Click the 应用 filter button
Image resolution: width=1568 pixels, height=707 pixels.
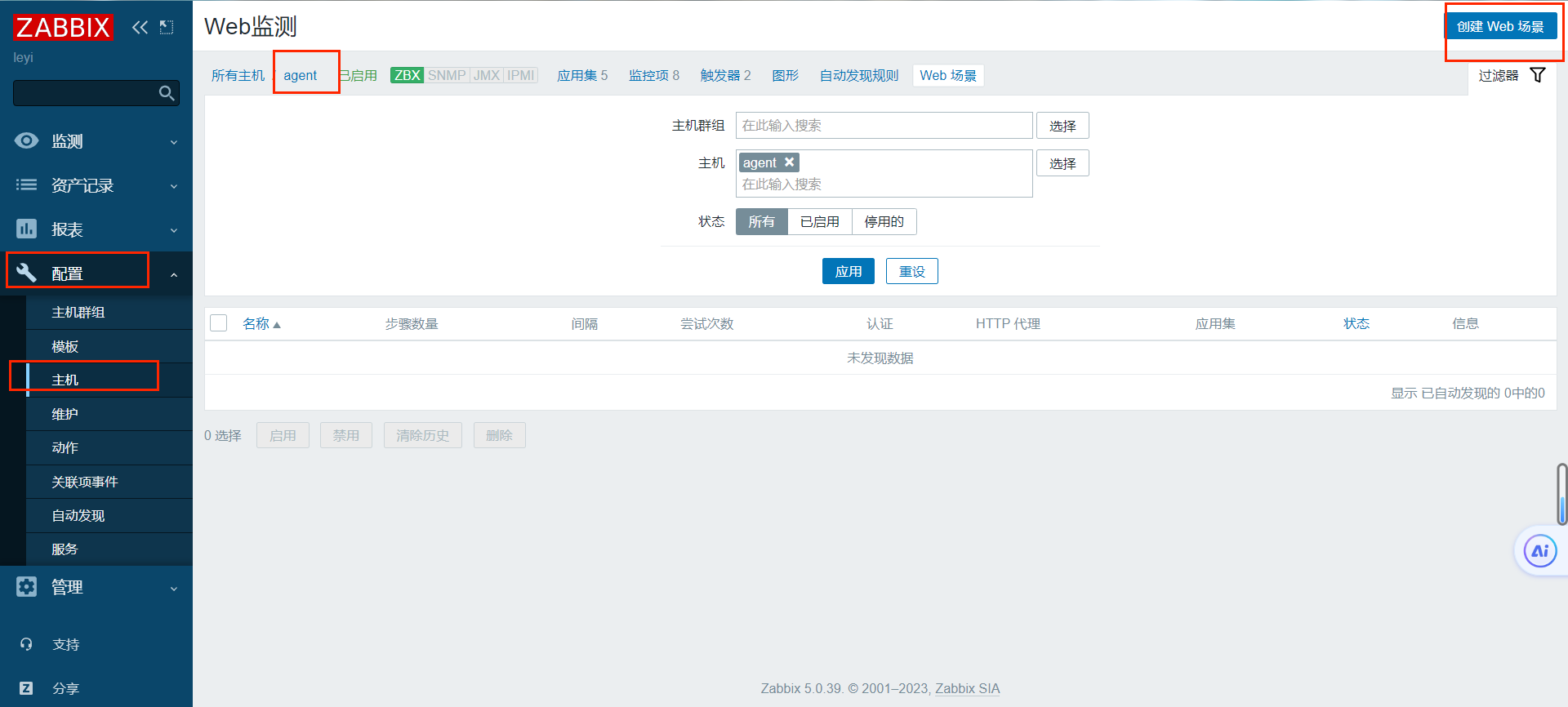click(848, 271)
